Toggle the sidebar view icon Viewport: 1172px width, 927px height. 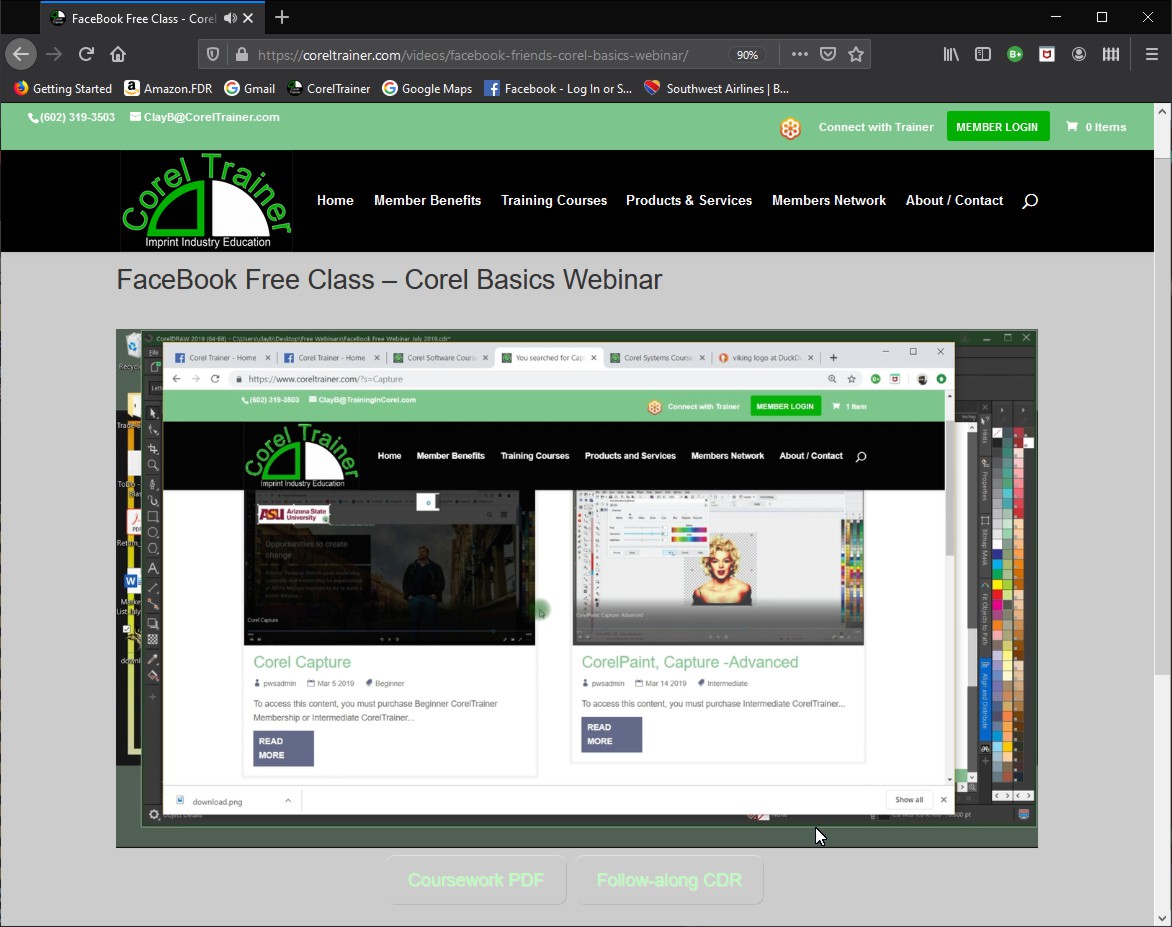[983, 54]
